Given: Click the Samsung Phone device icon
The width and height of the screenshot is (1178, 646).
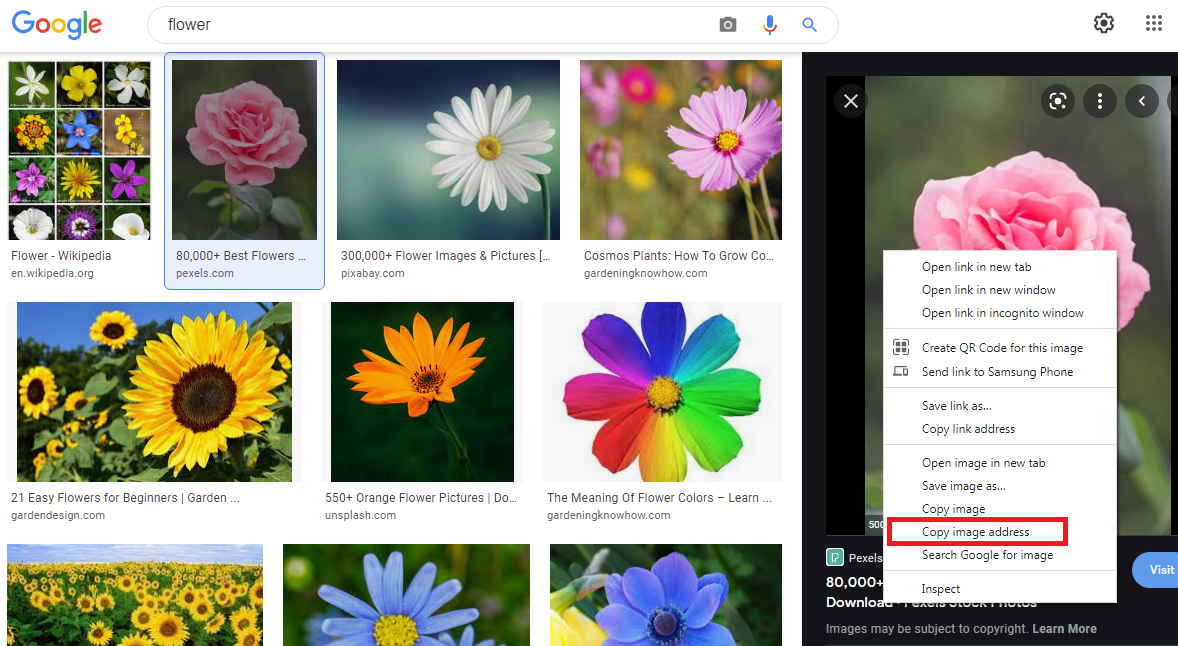Looking at the screenshot, I should click(x=901, y=371).
